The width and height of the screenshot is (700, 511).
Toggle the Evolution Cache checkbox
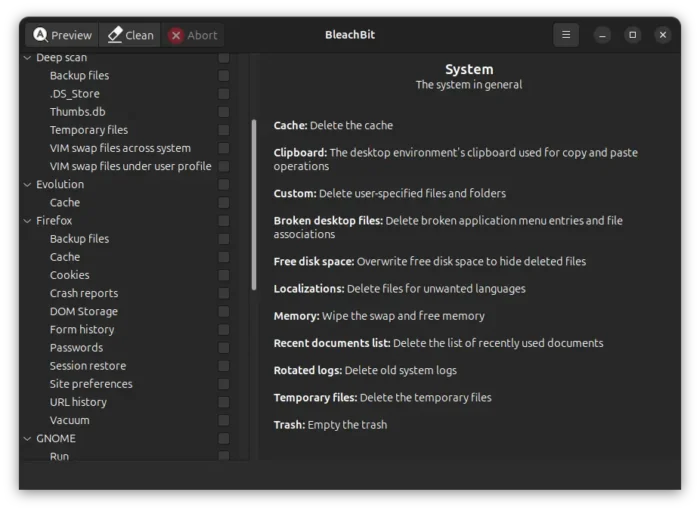point(224,203)
